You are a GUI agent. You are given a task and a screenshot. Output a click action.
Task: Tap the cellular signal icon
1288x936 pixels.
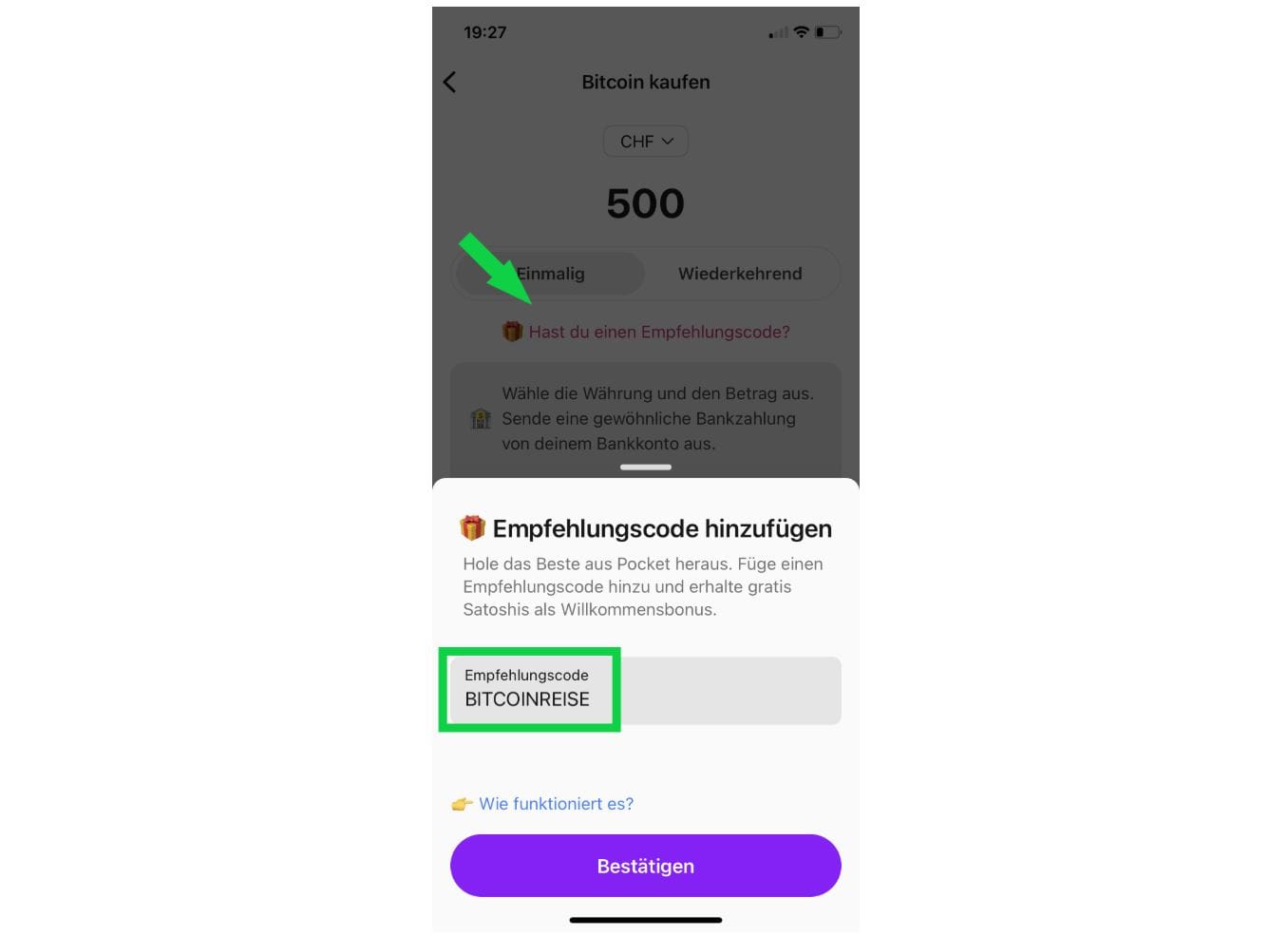pyautogui.click(x=779, y=33)
